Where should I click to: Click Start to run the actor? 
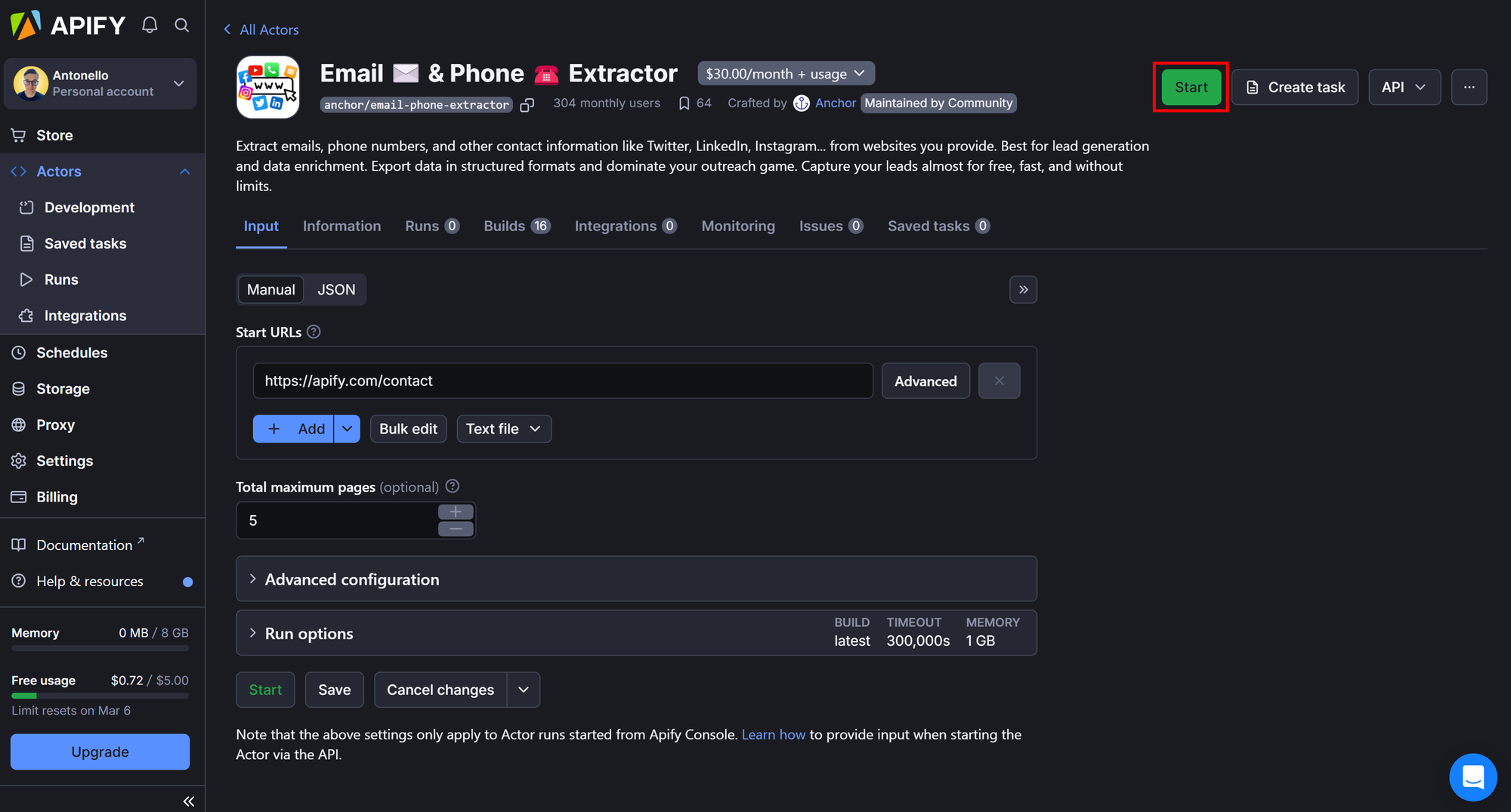(x=1190, y=87)
